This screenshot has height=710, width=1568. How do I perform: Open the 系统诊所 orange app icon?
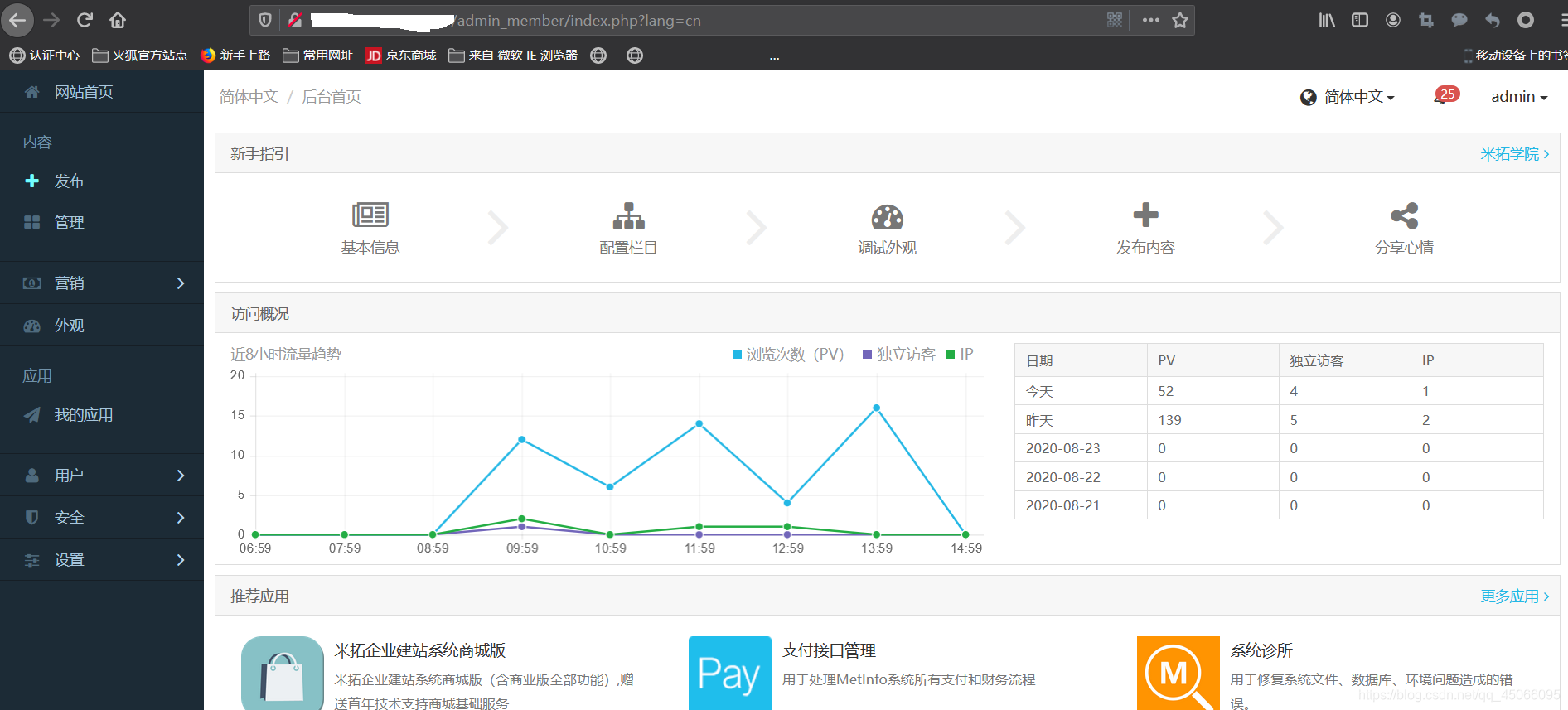tap(1178, 674)
